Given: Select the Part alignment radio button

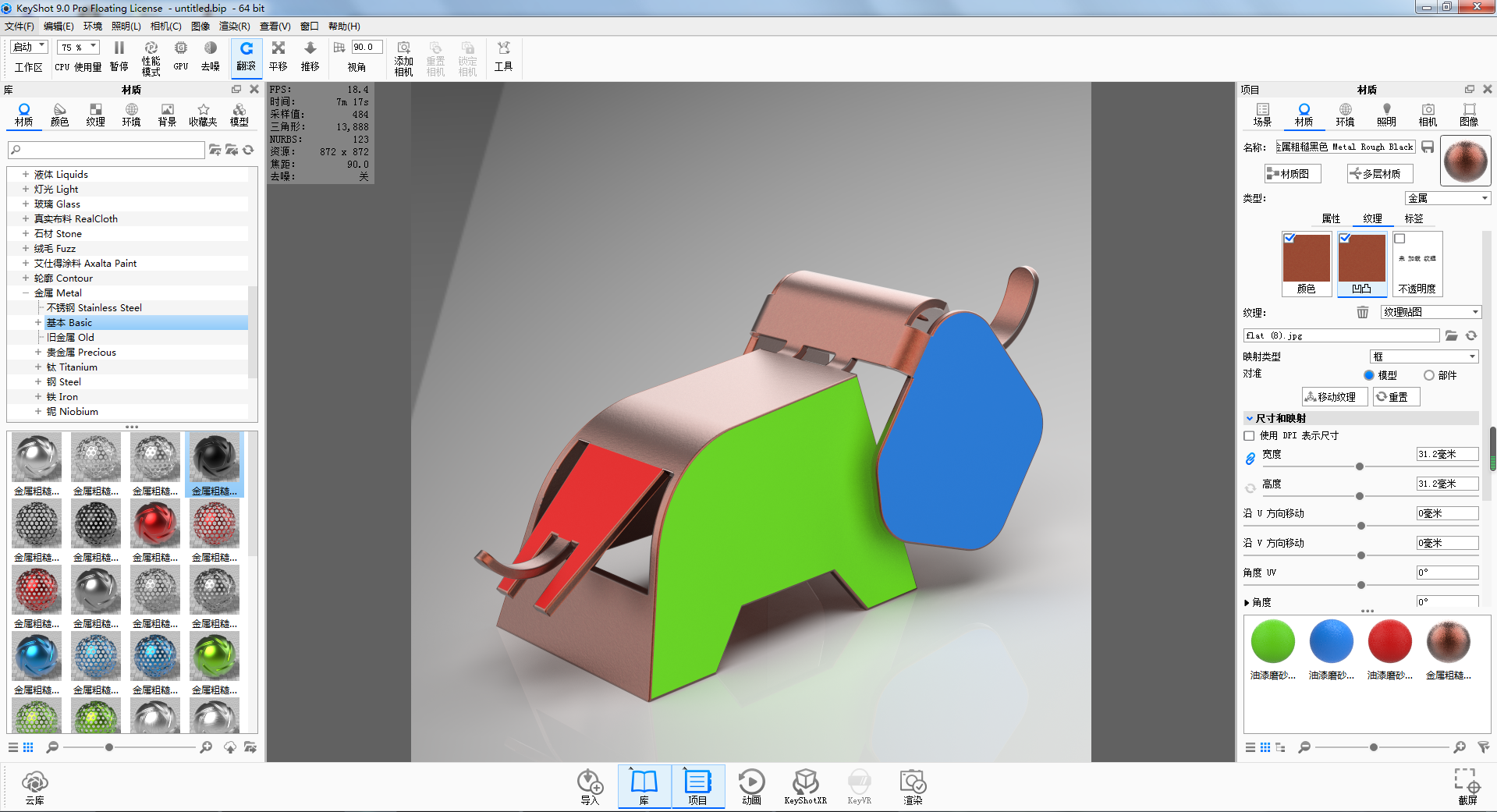Looking at the screenshot, I should [1429, 375].
